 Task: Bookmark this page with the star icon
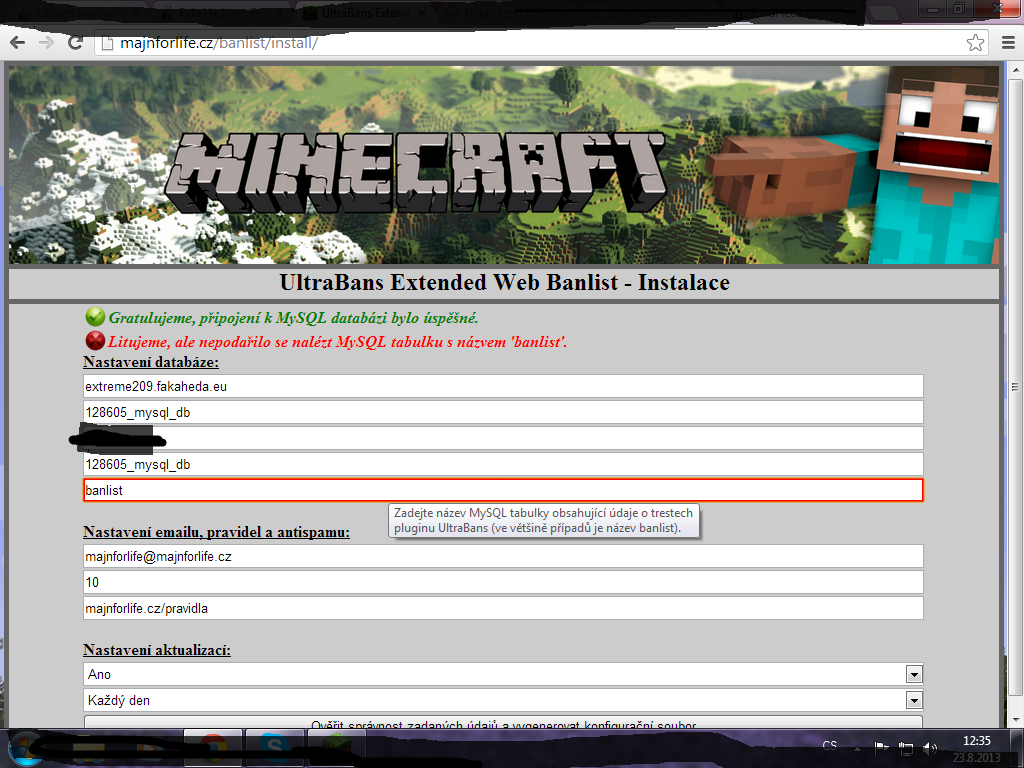pyautogui.click(x=975, y=43)
